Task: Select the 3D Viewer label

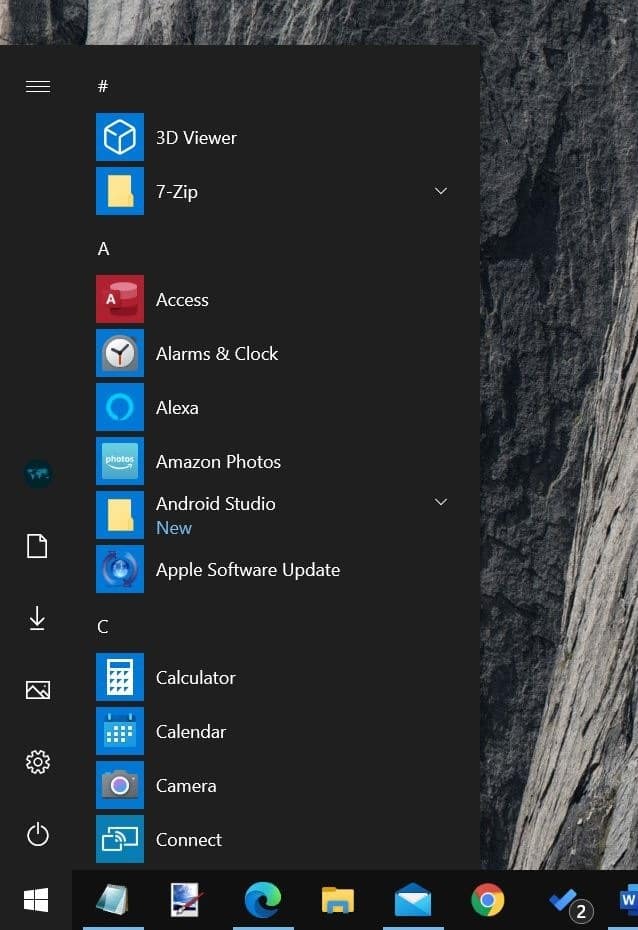Action: (x=196, y=138)
